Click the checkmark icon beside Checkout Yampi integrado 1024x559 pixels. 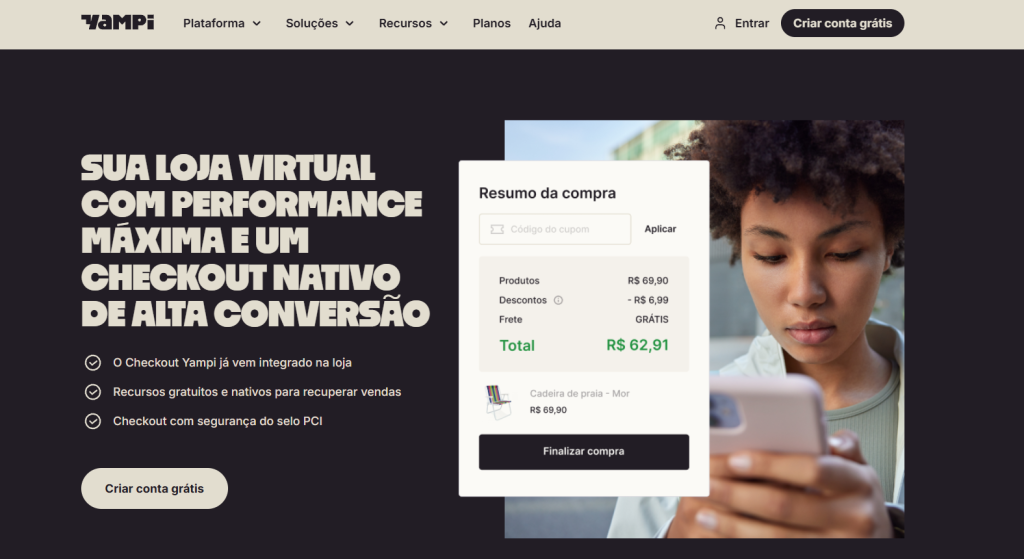pyautogui.click(x=93, y=362)
